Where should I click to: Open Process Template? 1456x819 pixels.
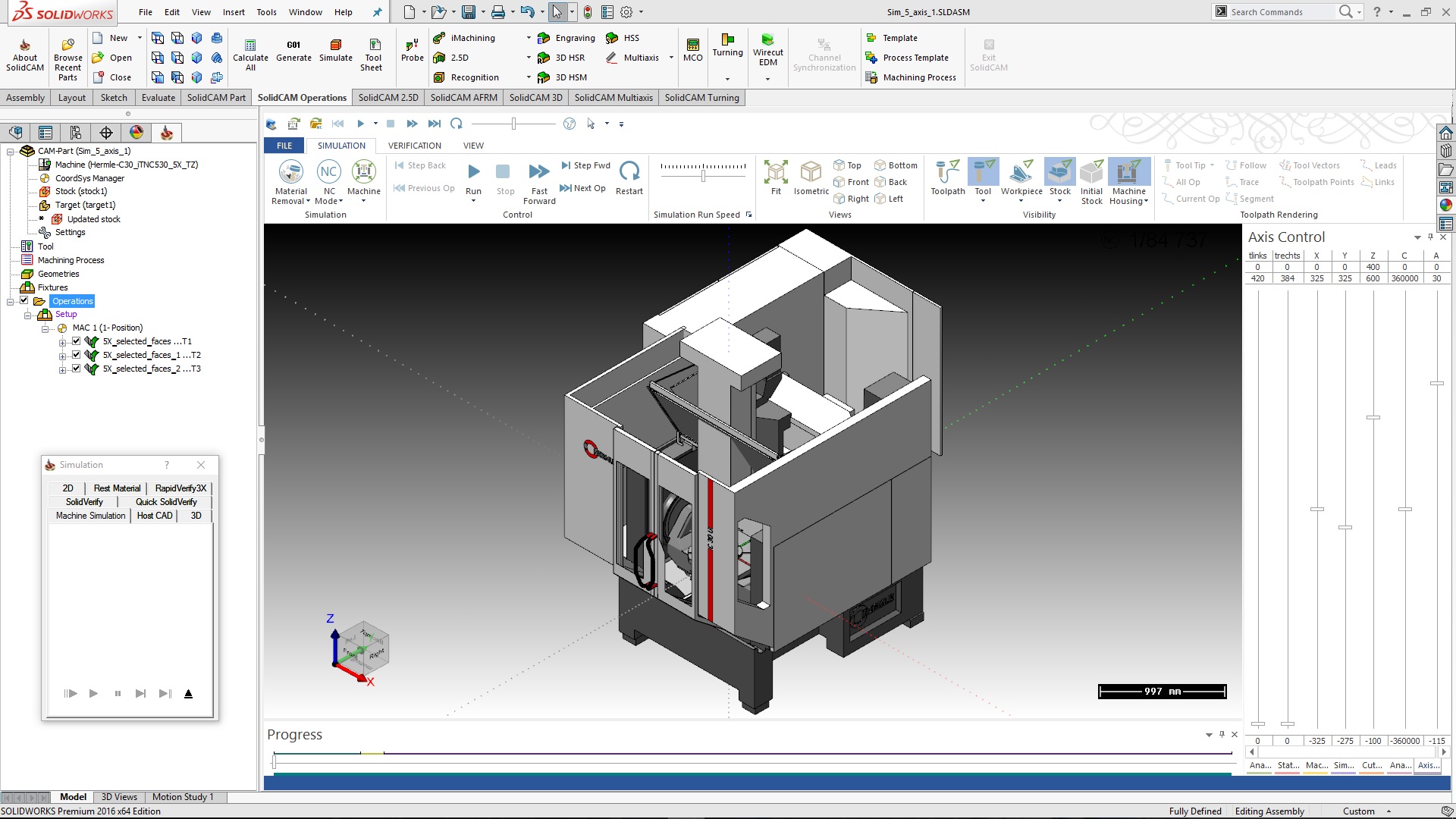click(907, 58)
